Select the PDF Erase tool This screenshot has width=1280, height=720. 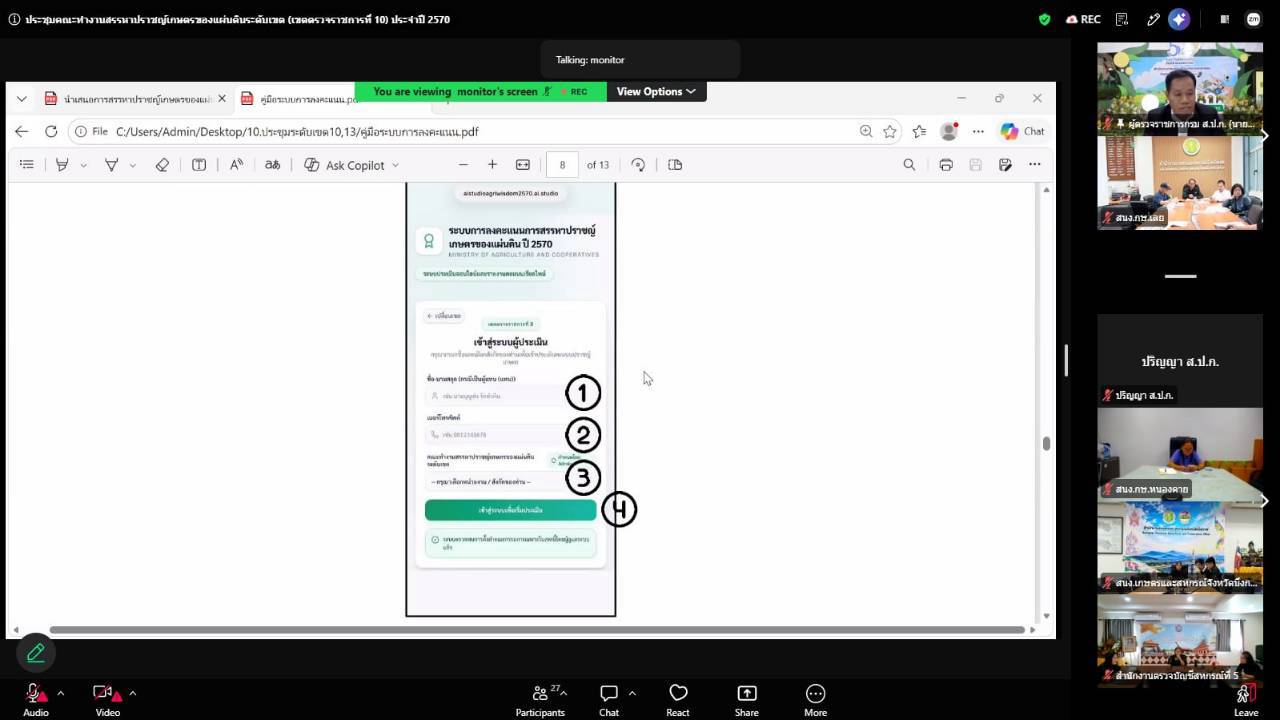pos(162,165)
